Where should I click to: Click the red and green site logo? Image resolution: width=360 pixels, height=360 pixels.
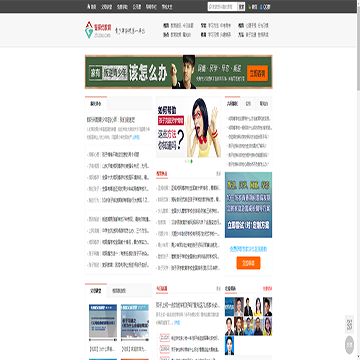pyautogui.click(x=89, y=30)
